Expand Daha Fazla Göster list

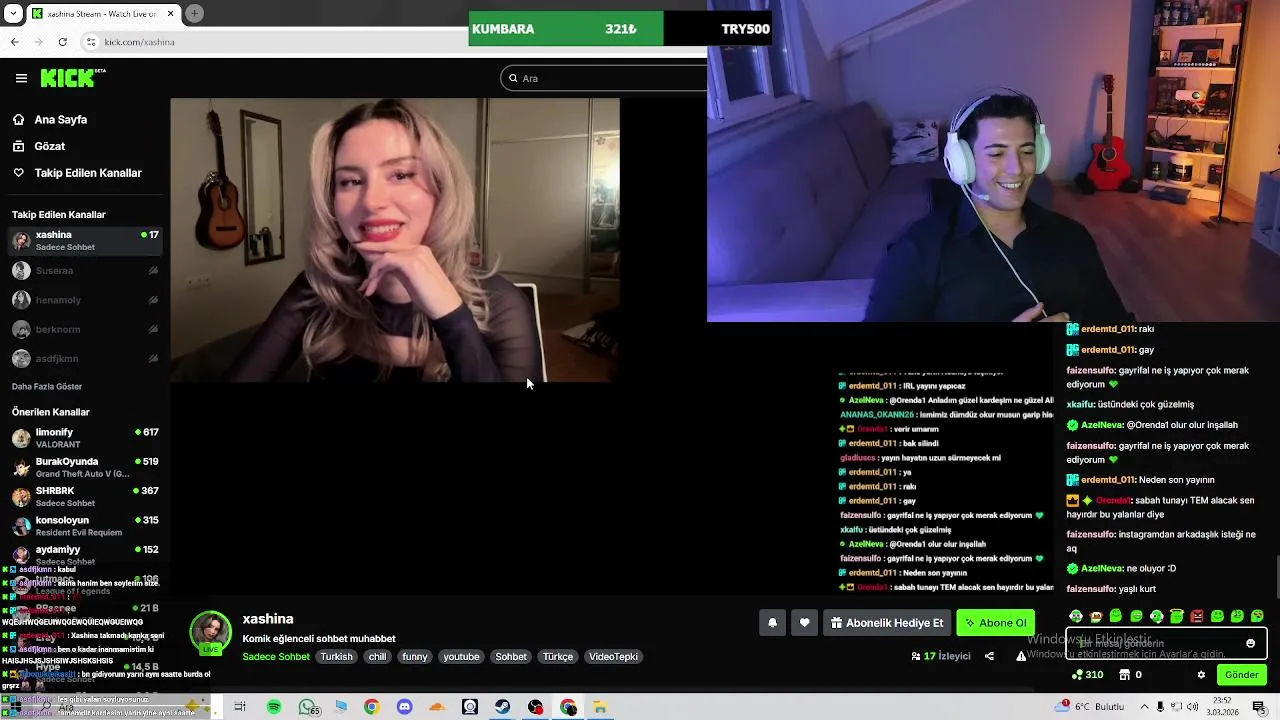tap(47, 386)
